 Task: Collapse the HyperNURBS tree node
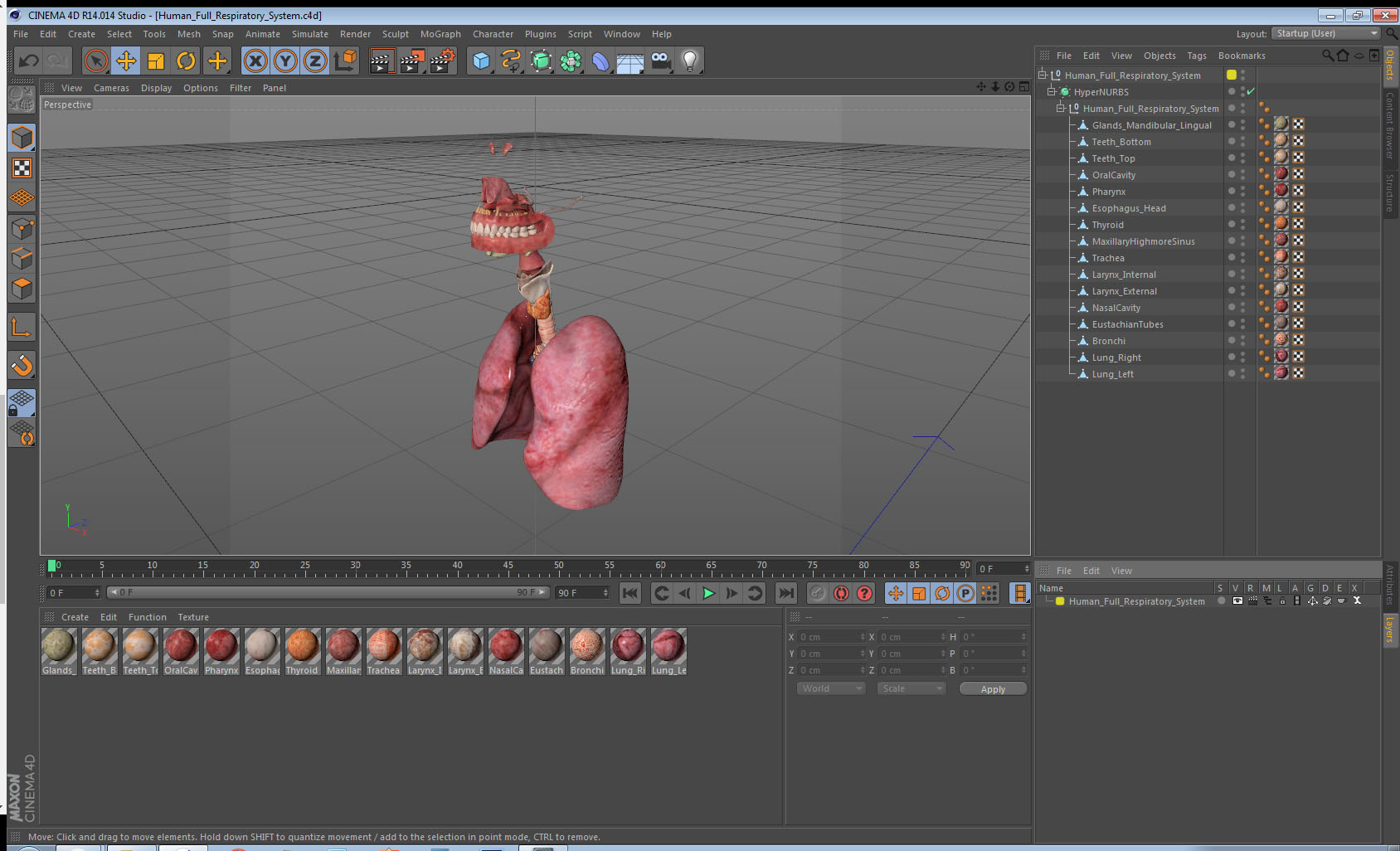pos(1052,91)
